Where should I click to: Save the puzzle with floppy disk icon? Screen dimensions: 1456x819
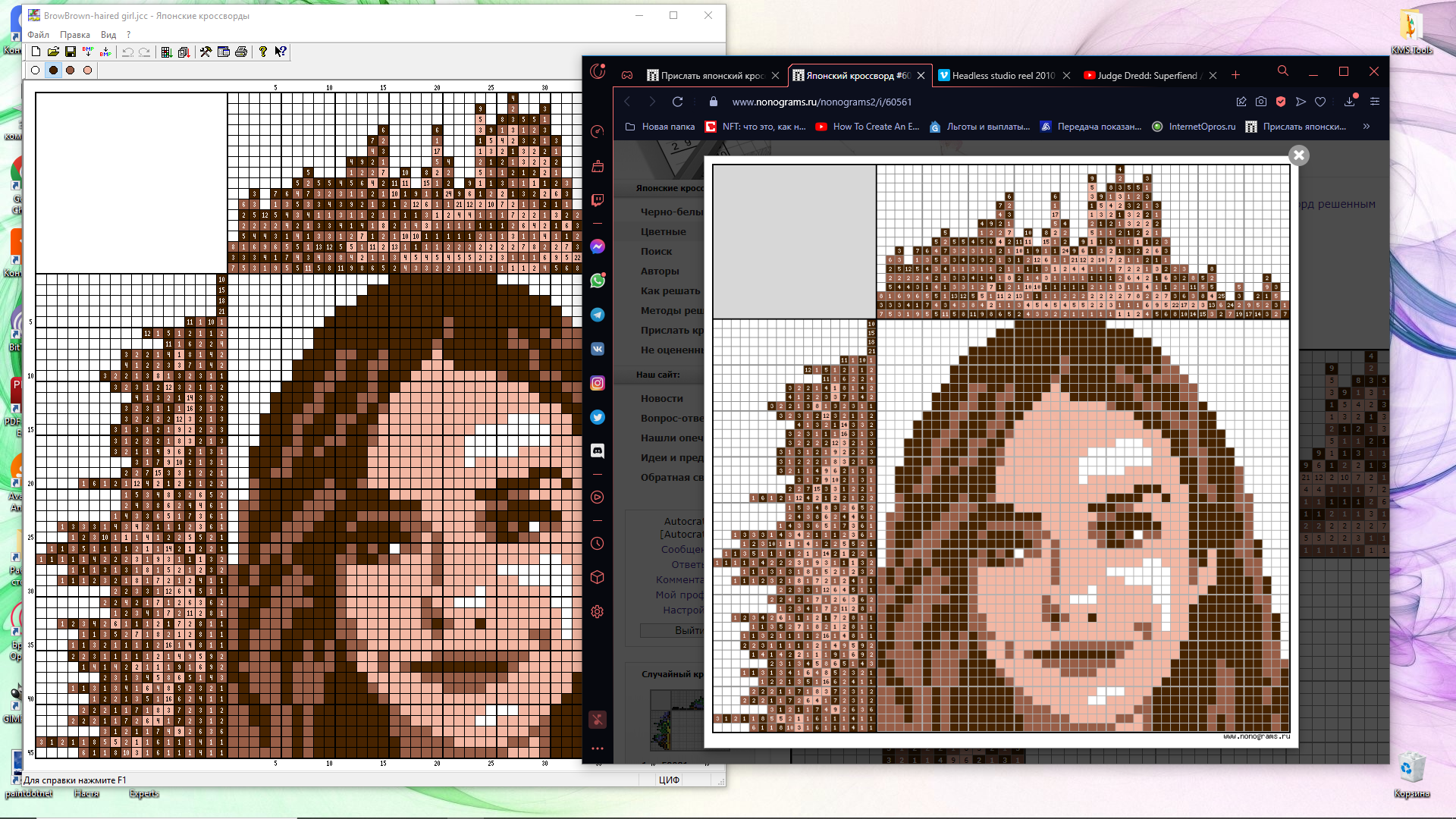click(x=70, y=52)
